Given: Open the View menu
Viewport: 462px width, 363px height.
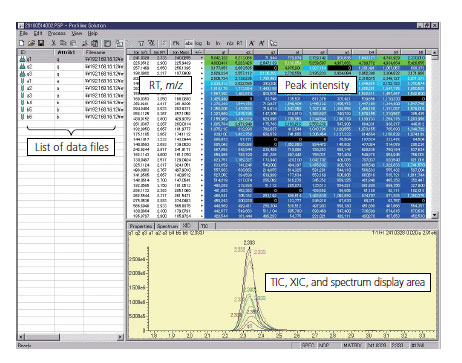Looking at the screenshot, I should point(77,33).
